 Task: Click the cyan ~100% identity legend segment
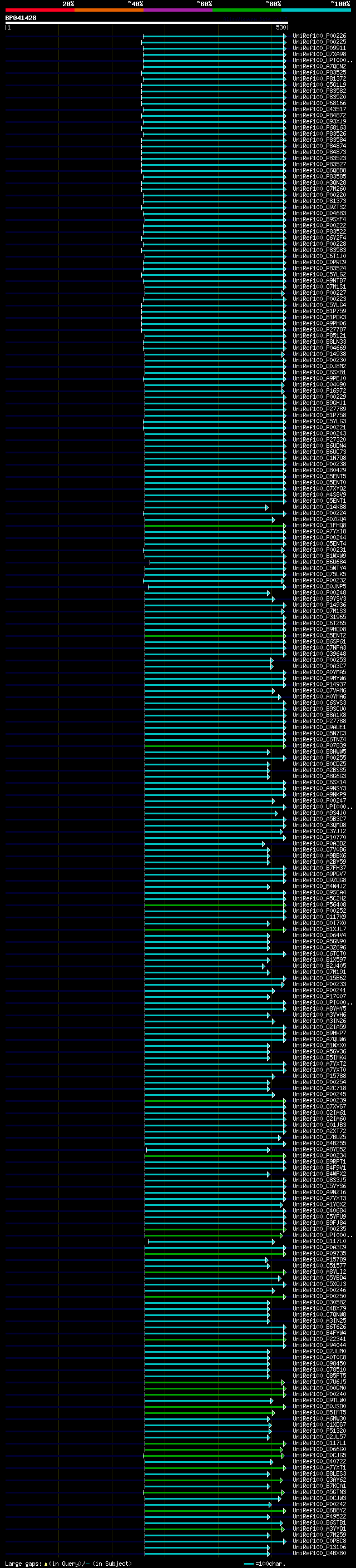[317, 10]
